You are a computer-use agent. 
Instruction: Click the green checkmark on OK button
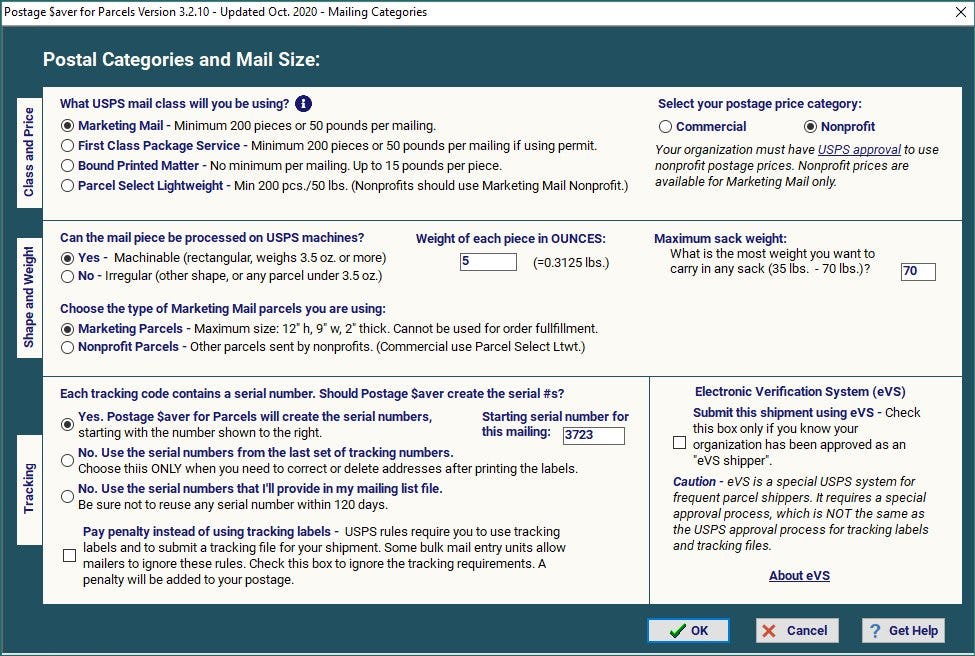[x=677, y=631]
